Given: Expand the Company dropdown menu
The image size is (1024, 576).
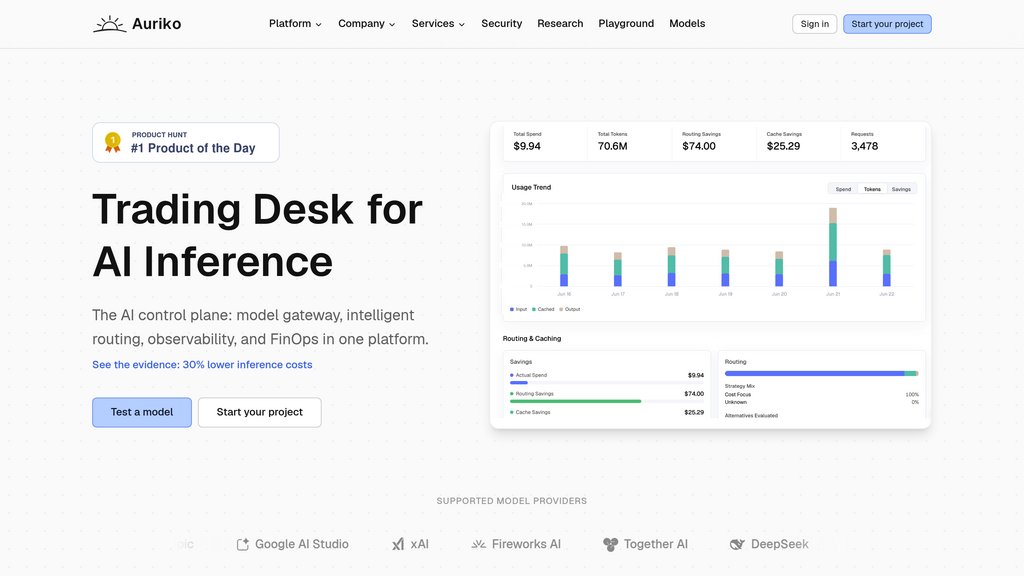Looking at the screenshot, I should (366, 24).
